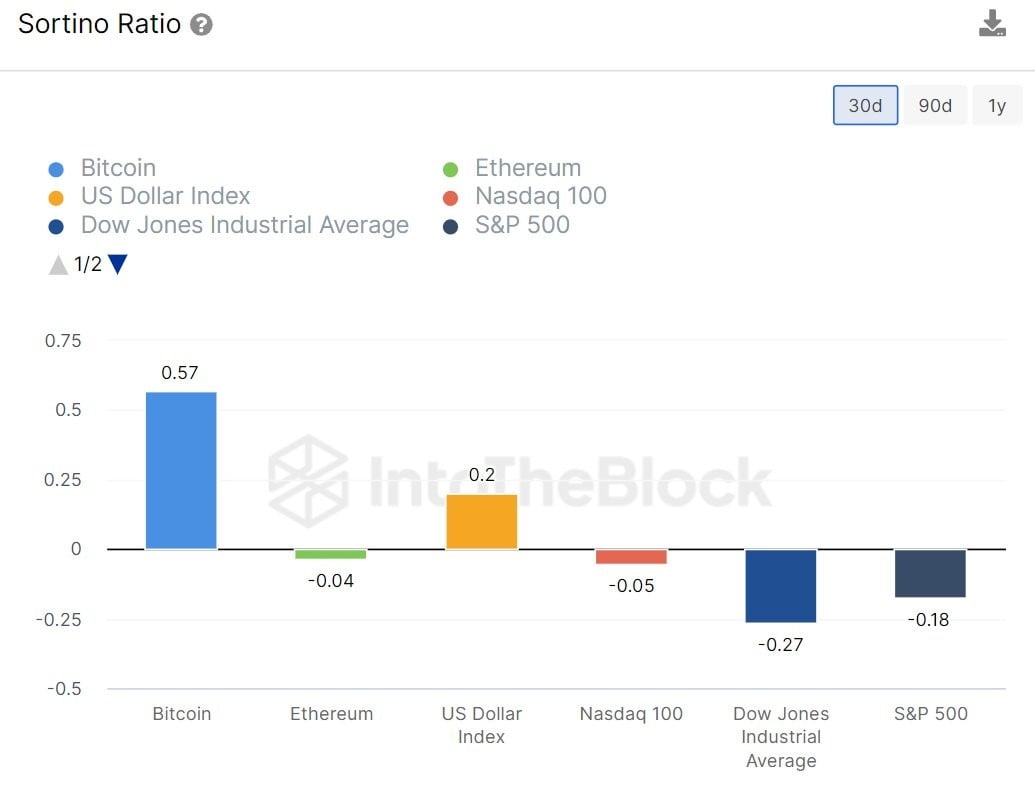Image resolution: width=1035 pixels, height=803 pixels.
Task: Switch to the 90d time range
Action: coord(935,105)
